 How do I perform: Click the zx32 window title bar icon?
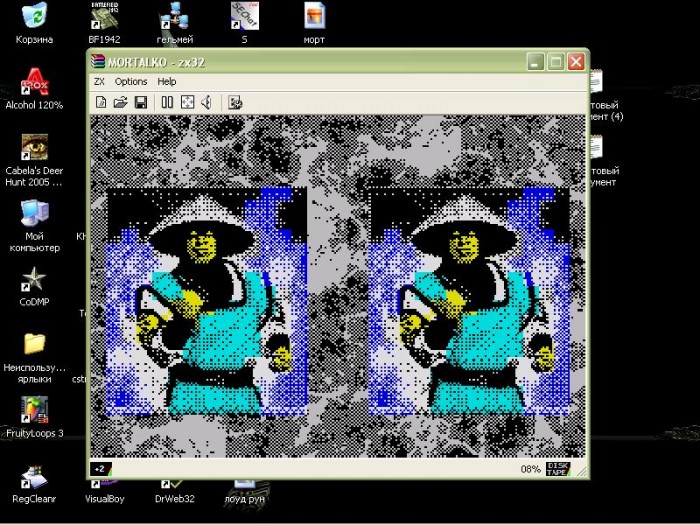[x=98, y=61]
